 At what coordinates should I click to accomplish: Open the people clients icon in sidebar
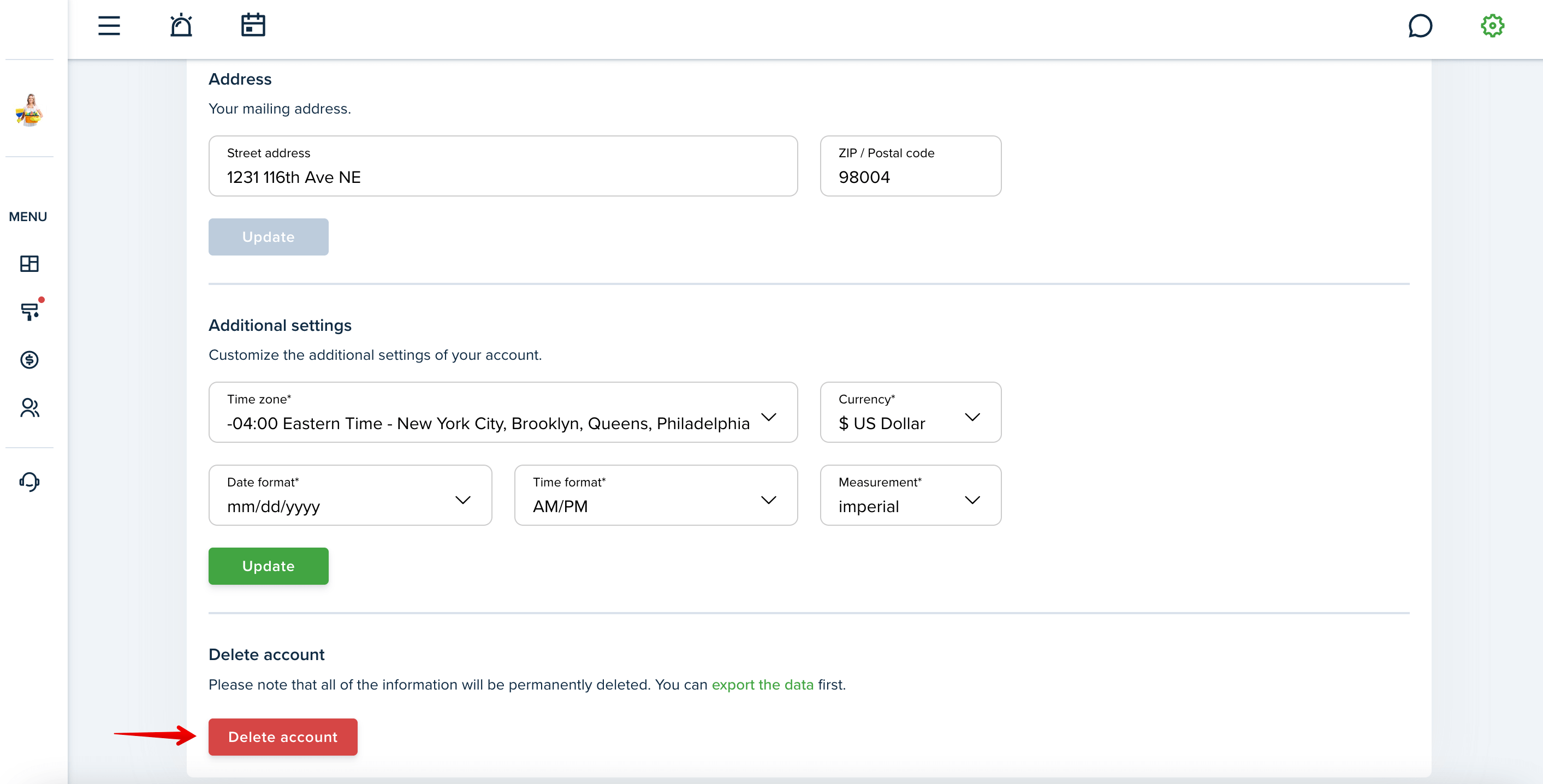(29, 407)
